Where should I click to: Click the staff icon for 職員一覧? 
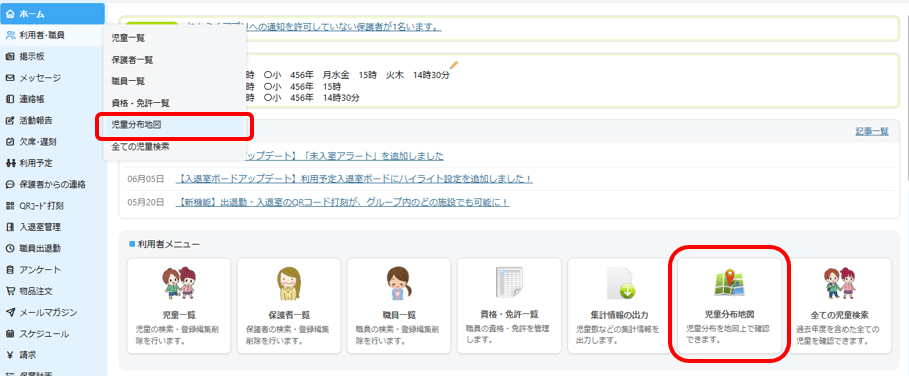399,283
